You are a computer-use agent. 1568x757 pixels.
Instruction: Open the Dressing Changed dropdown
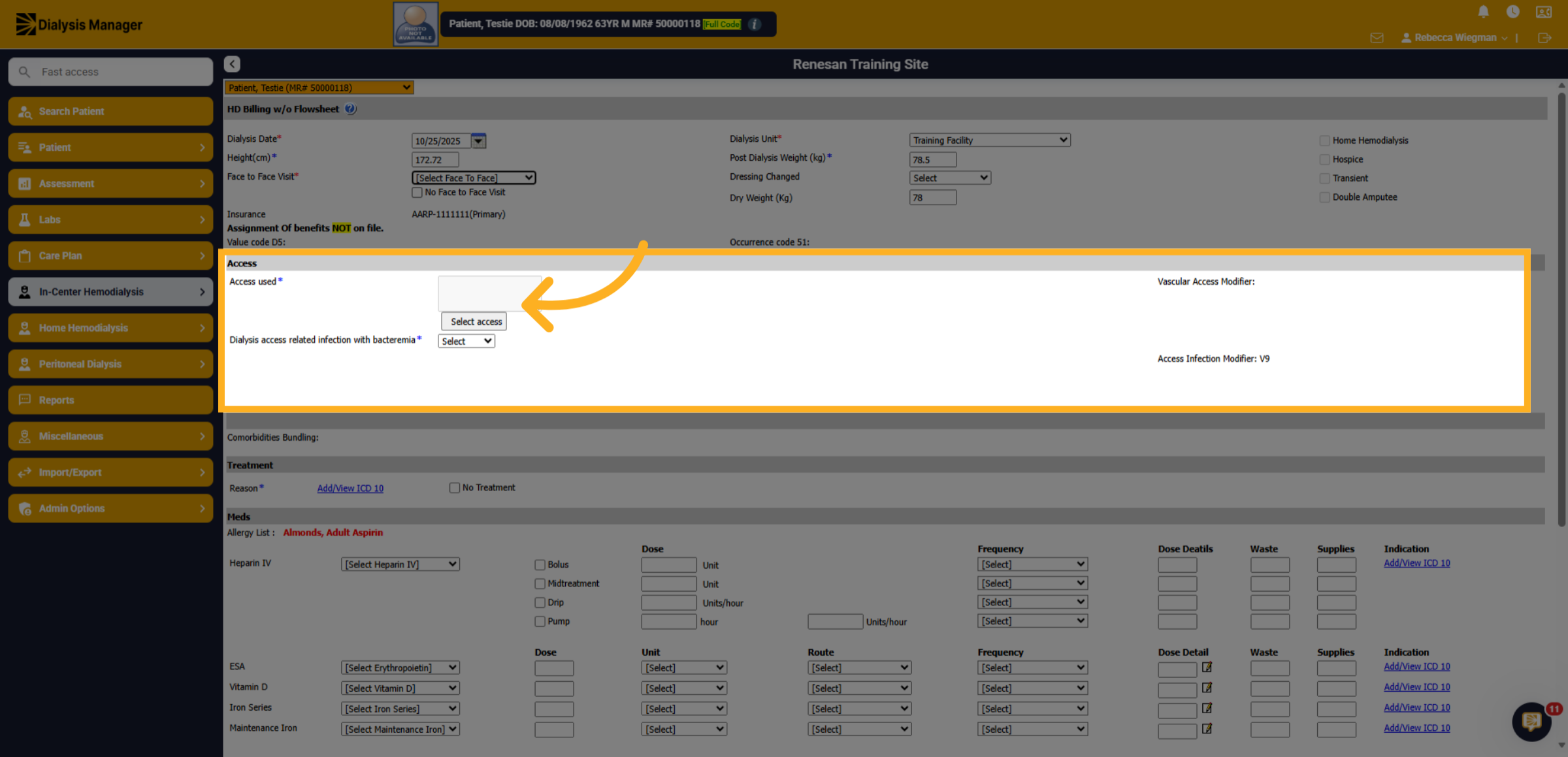coord(950,178)
